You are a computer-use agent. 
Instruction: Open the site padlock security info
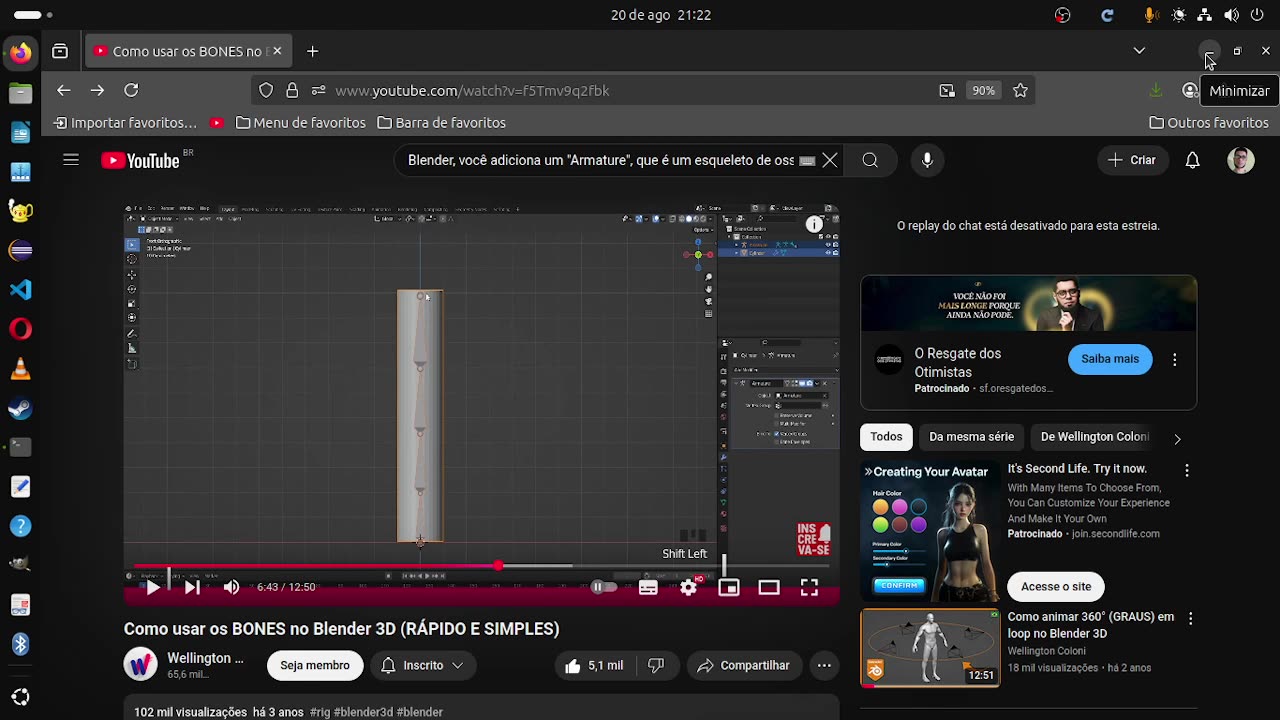tap(292, 90)
